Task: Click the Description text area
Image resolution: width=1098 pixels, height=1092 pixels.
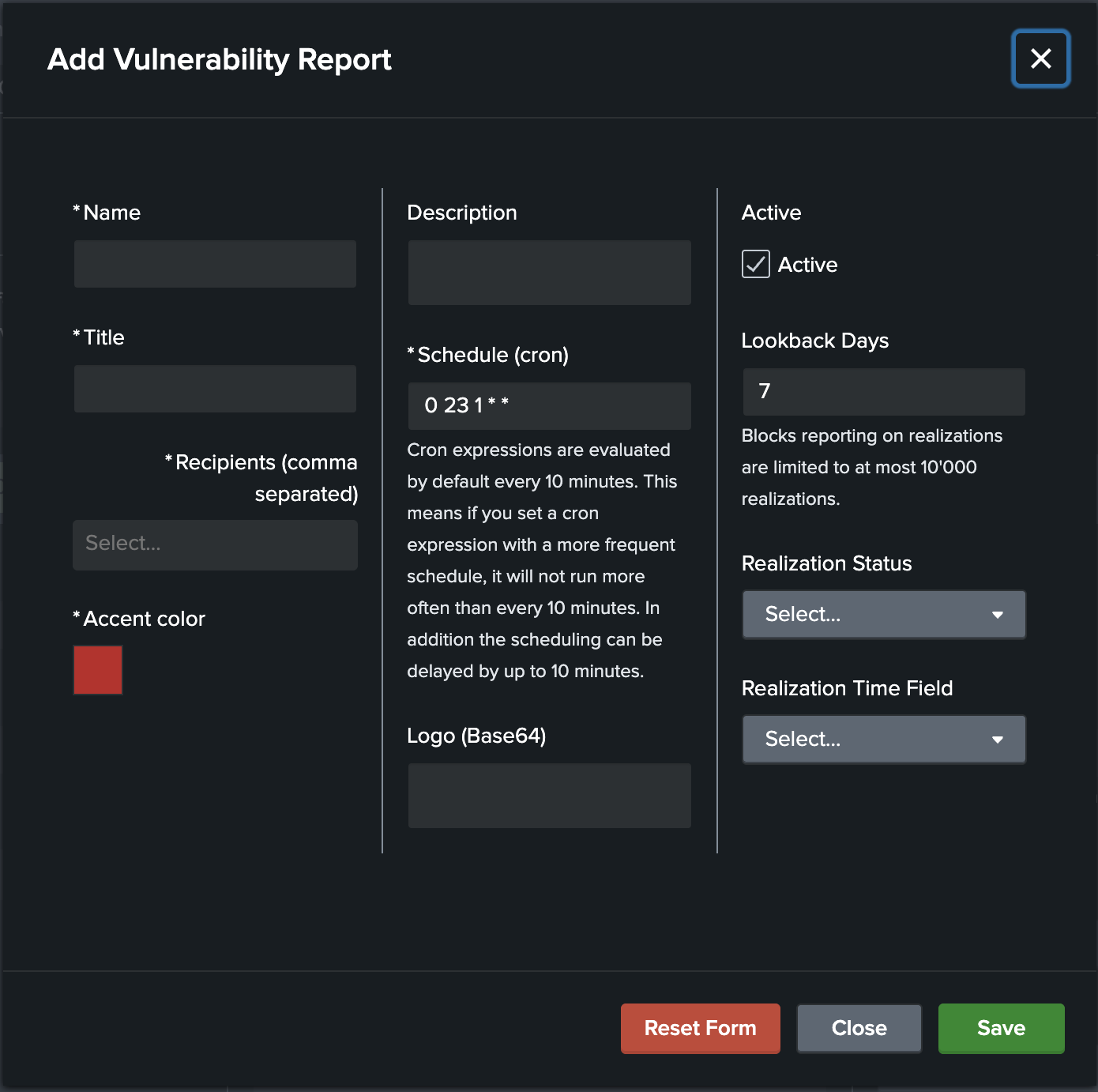Action: pyautogui.click(x=548, y=272)
